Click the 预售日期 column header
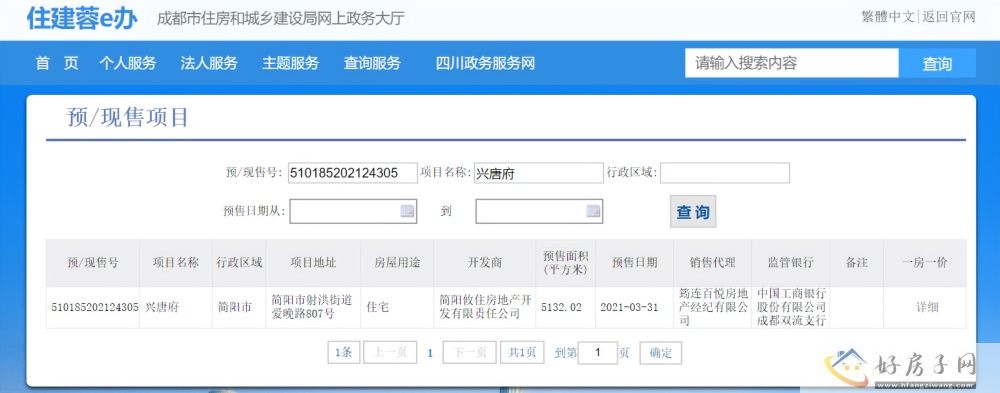Image resolution: width=1000 pixels, height=393 pixels. 635,263
